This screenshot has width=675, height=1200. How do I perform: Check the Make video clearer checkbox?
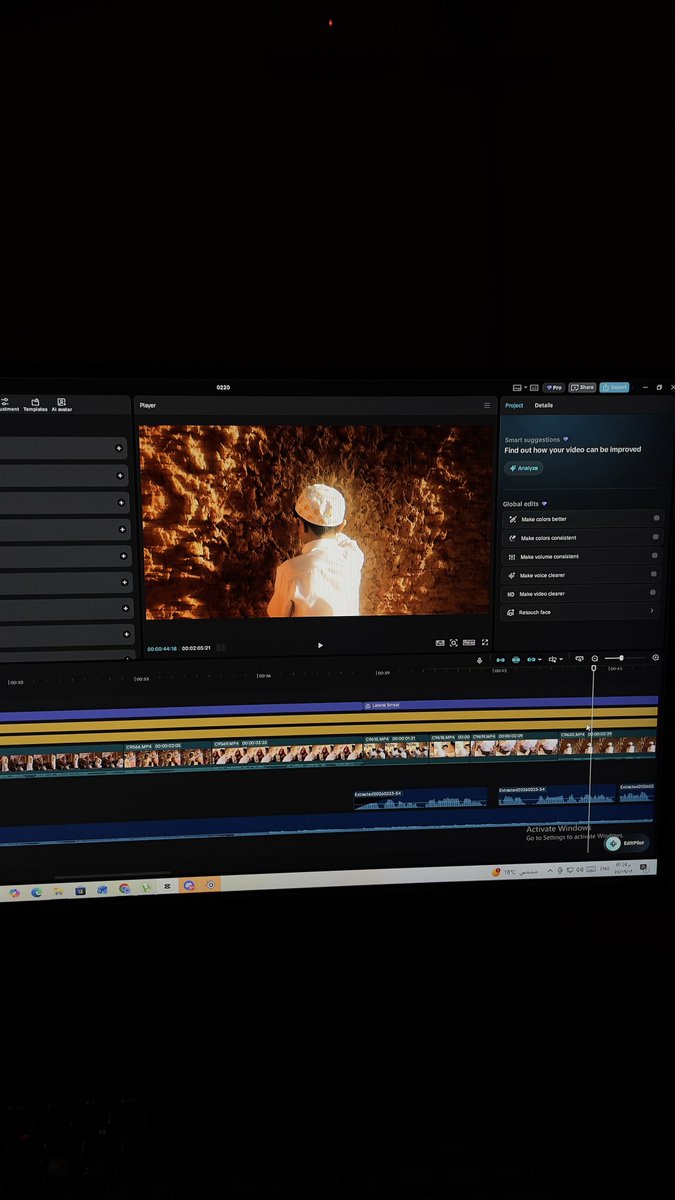point(654,592)
